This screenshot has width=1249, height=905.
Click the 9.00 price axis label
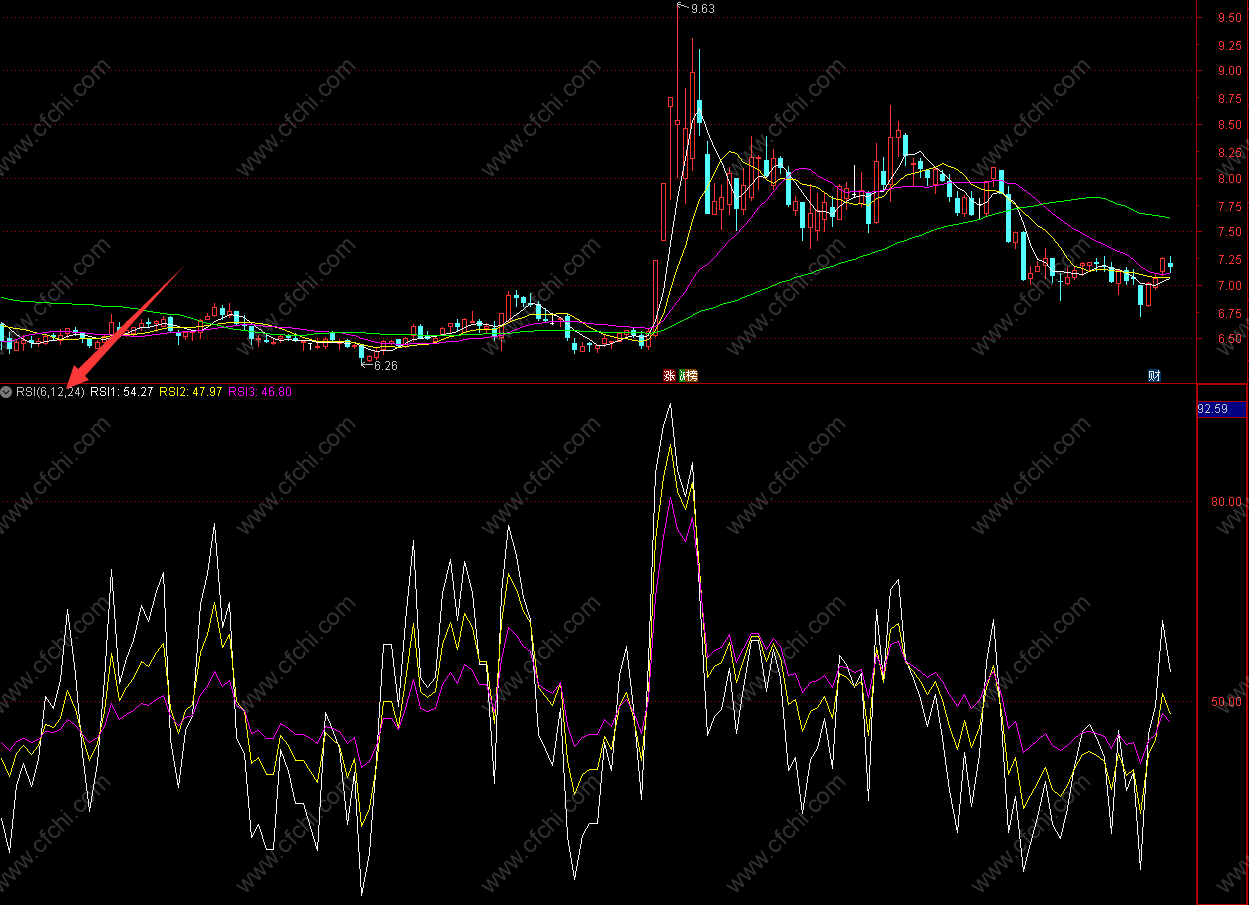pos(1229,71)
